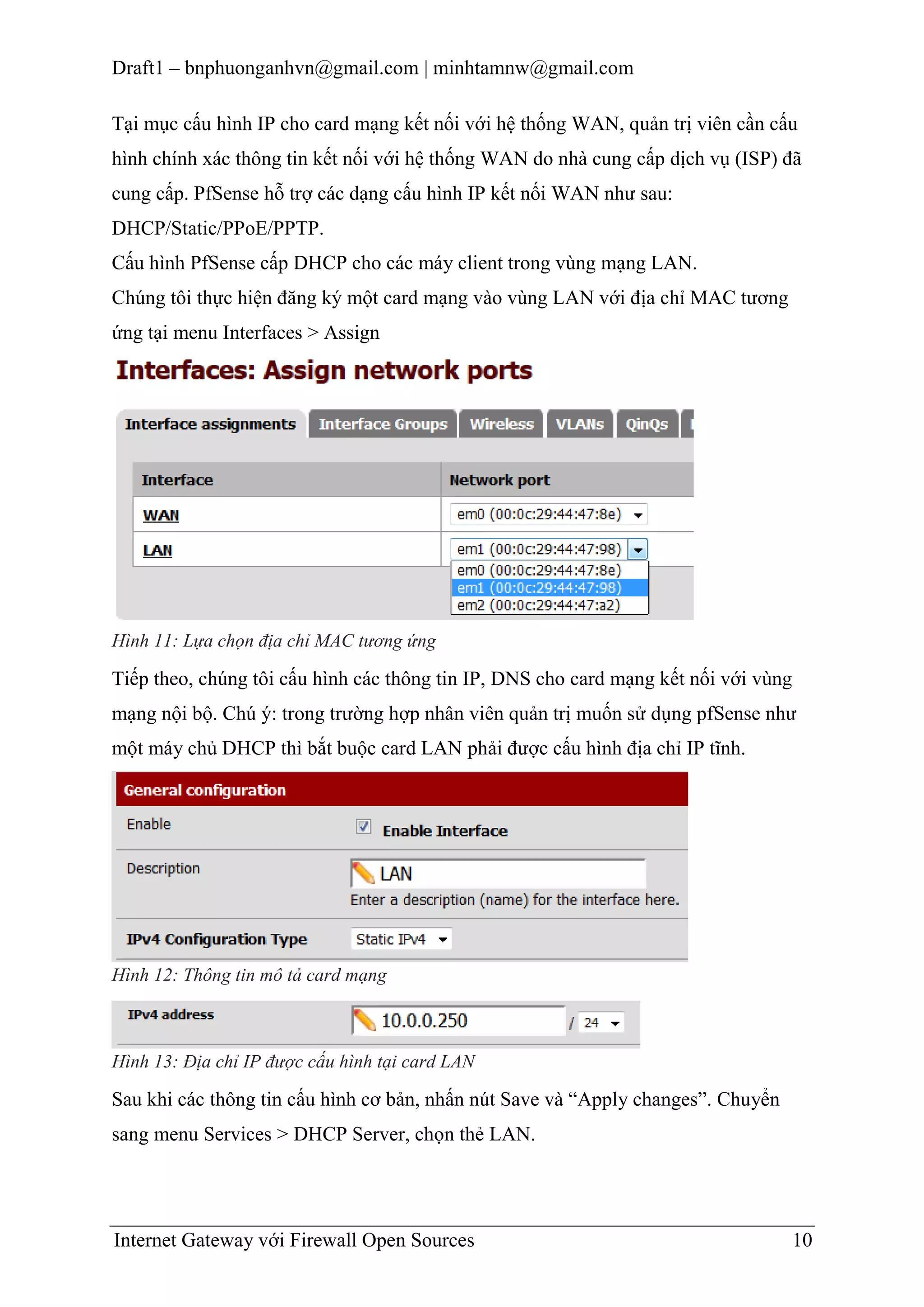Click pencil icon in IPv4 address field

(365, 1020)
